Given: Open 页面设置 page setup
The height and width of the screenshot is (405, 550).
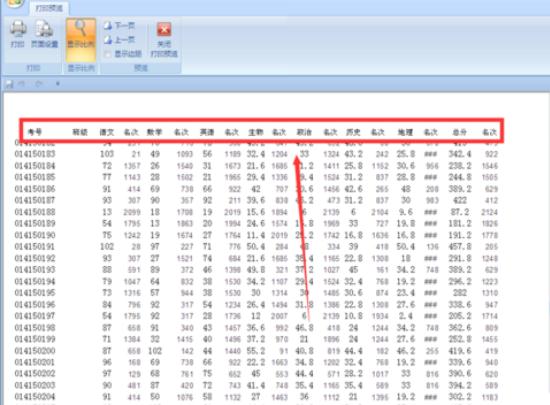Looking at the screenshot, I should click(x=44, y=34).
